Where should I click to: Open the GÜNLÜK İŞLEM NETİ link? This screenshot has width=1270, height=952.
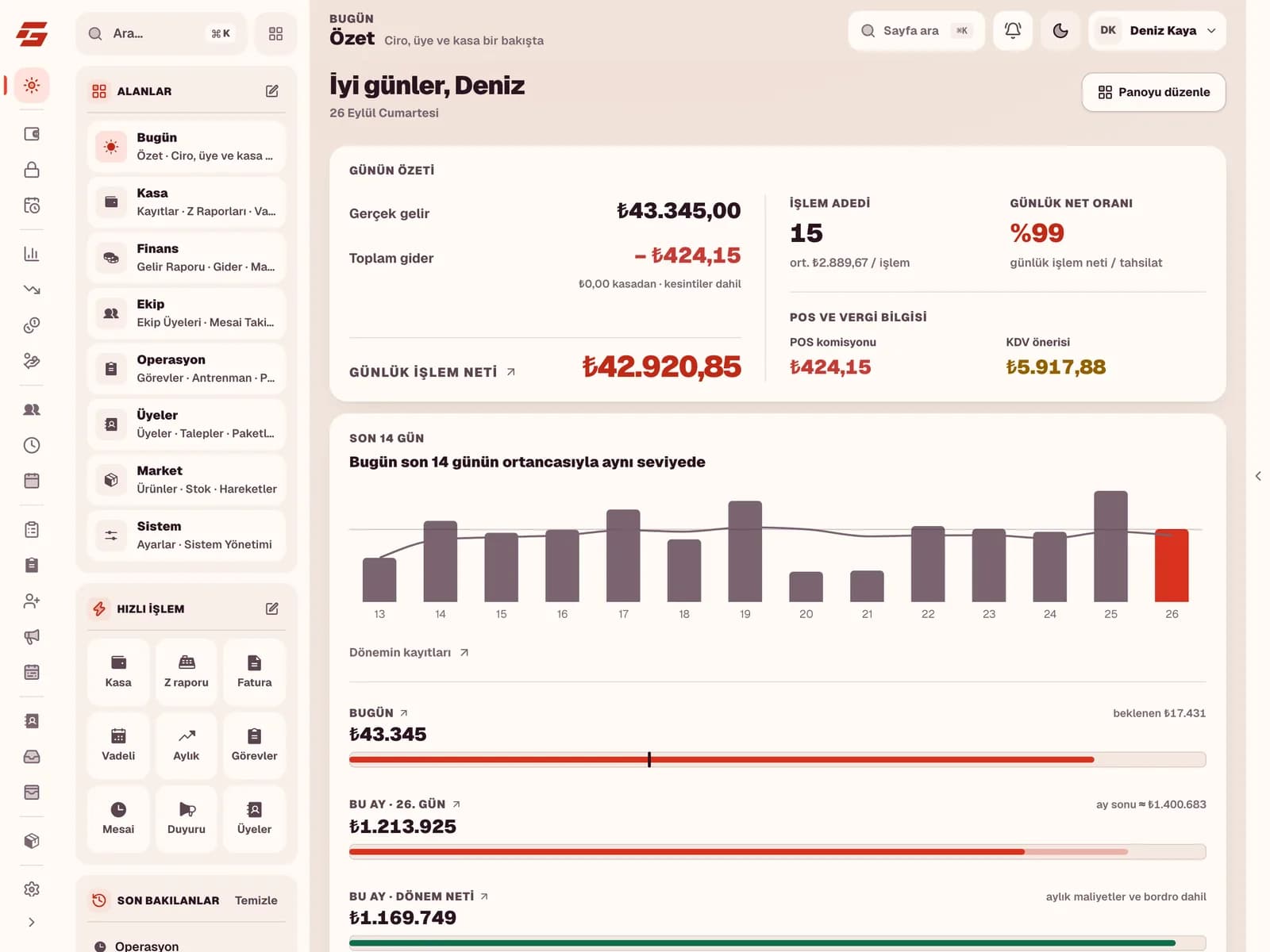(433, 372)
